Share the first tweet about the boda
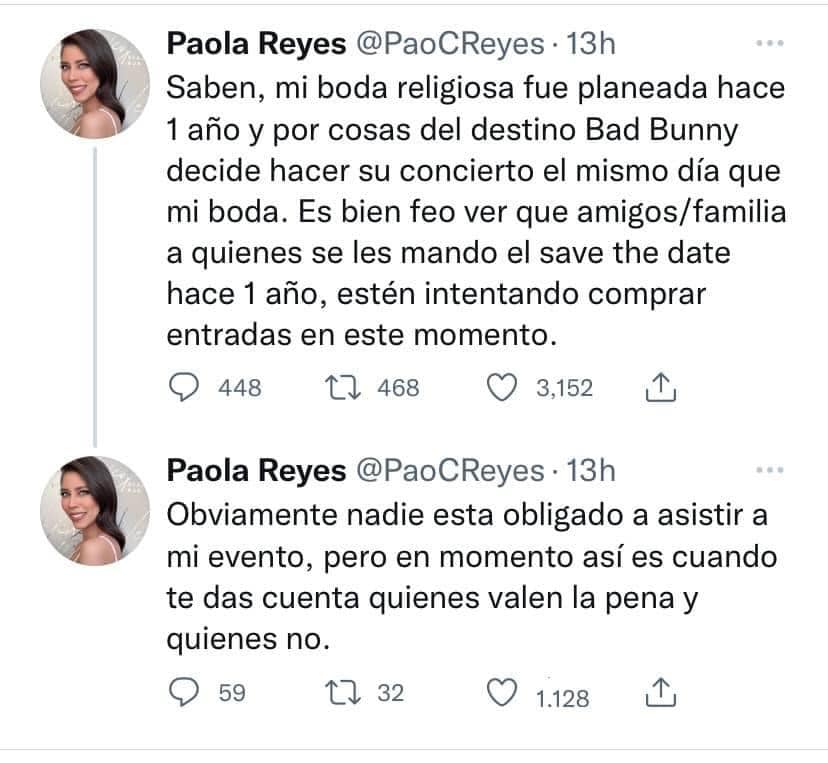 pos(661,387)
